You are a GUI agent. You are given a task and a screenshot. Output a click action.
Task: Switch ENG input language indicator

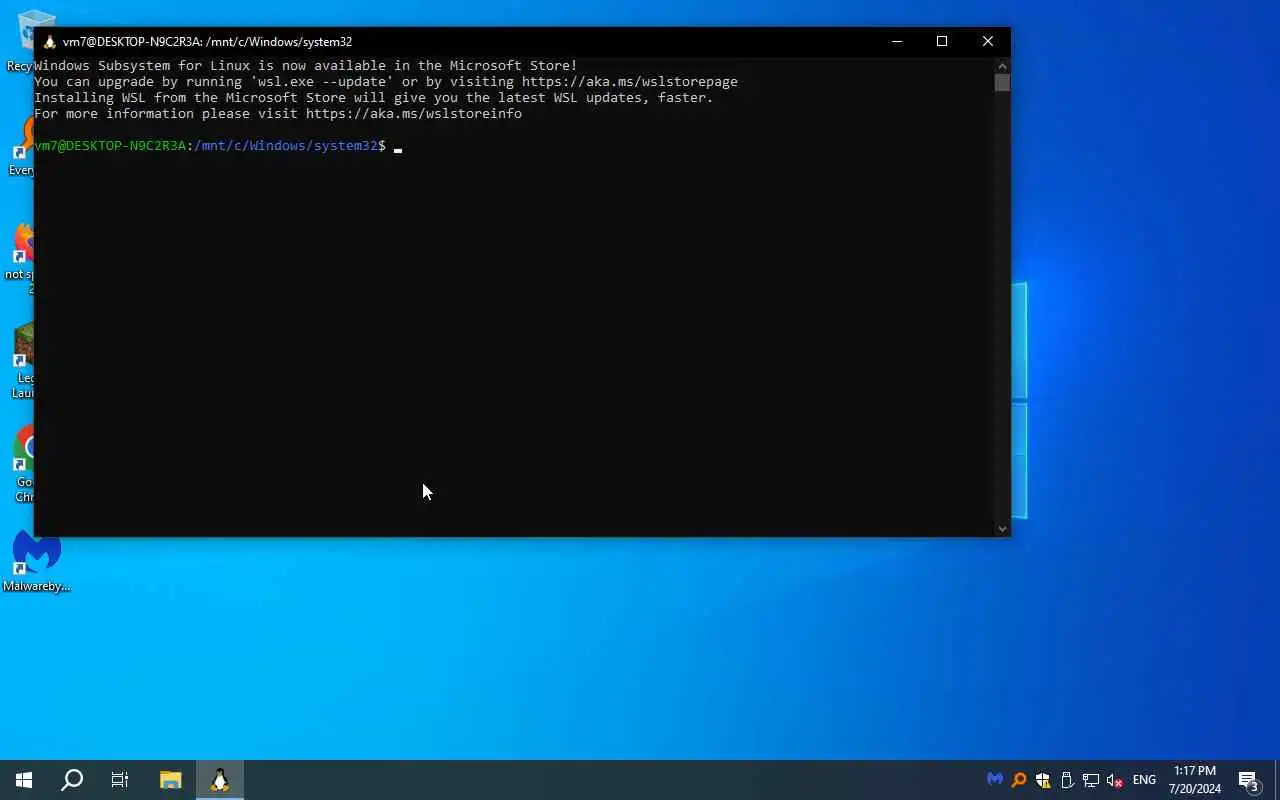[x=1144, y=780]
